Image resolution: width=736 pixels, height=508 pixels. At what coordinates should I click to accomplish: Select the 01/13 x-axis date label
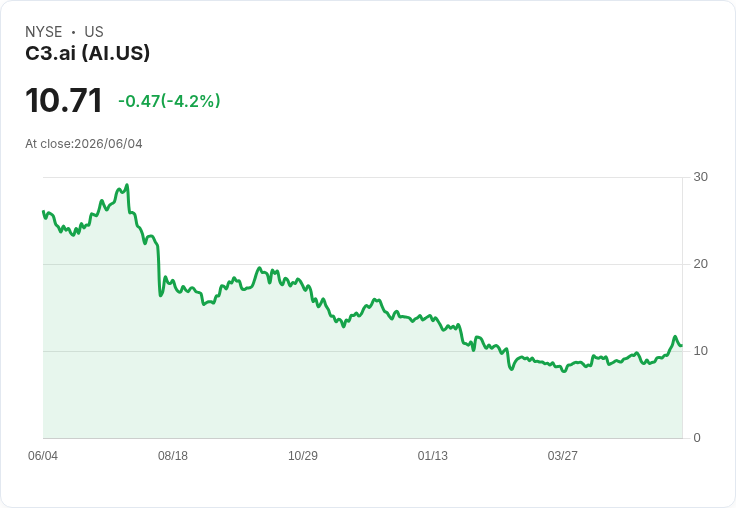(x=433, y=455)
